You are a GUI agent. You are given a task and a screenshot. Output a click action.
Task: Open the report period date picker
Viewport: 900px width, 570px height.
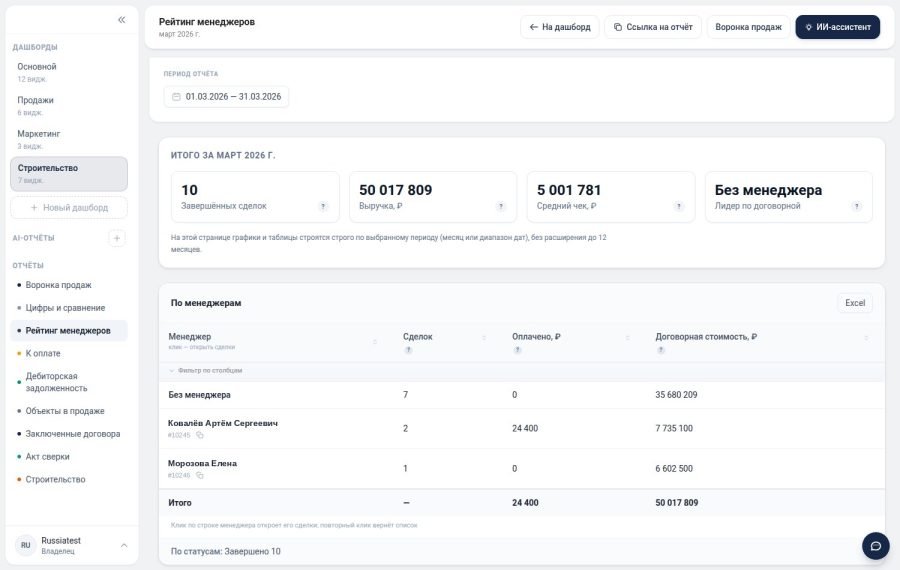pyautogui.click(x=226, y=97)
